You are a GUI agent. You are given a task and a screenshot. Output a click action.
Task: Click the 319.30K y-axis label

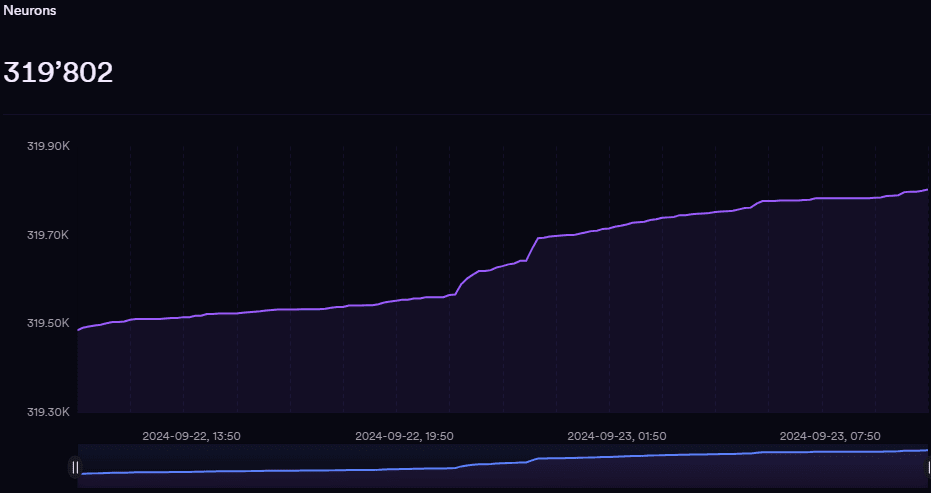click(48, 412)
